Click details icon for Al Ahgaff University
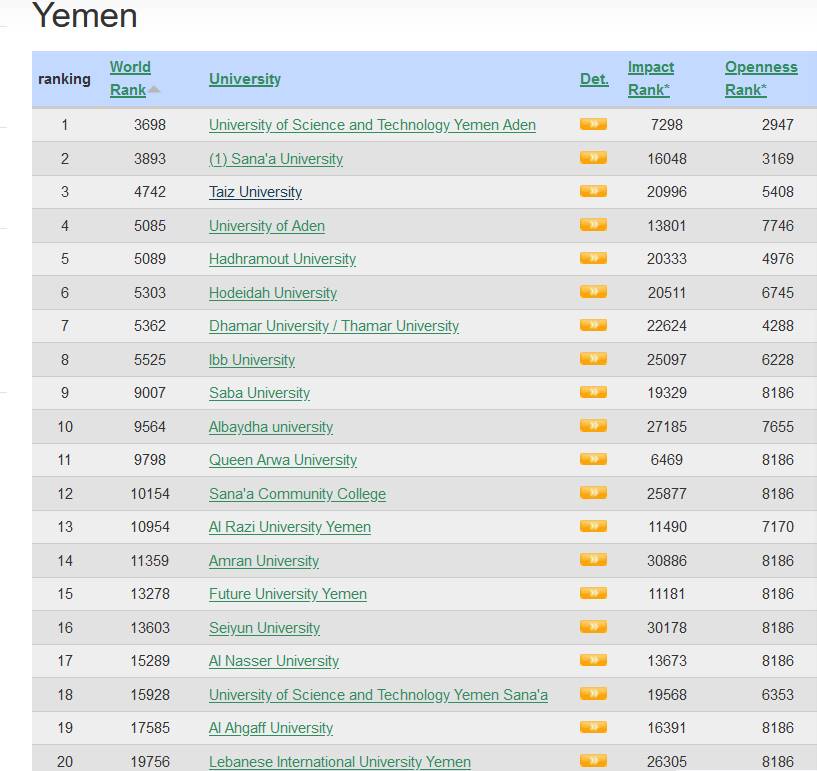This screenshot has height=771, width=817. coord(593,727)
